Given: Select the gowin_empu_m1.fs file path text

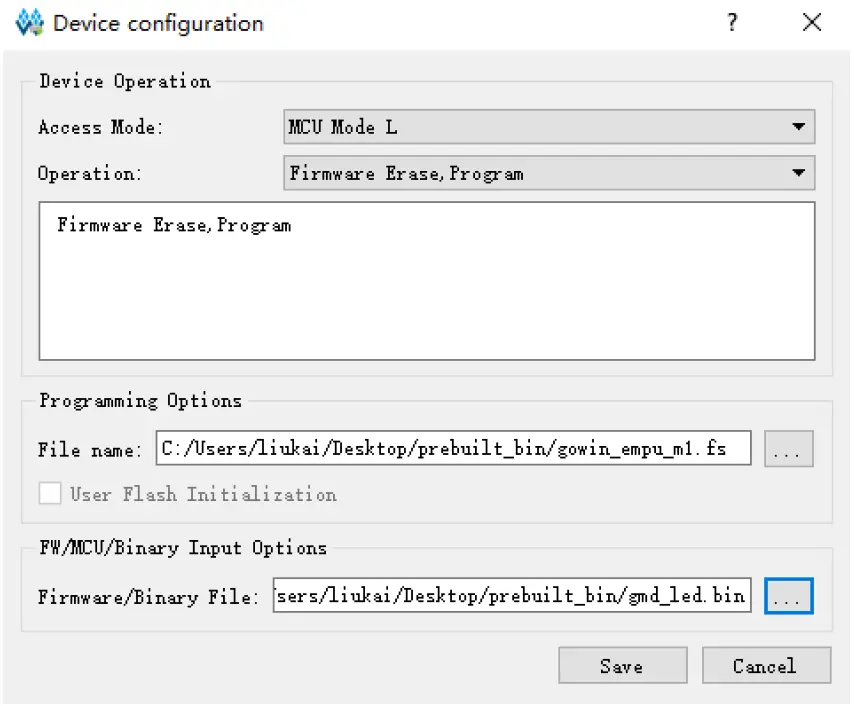Looking at the screenshot, I should click(x=453, y=448).
